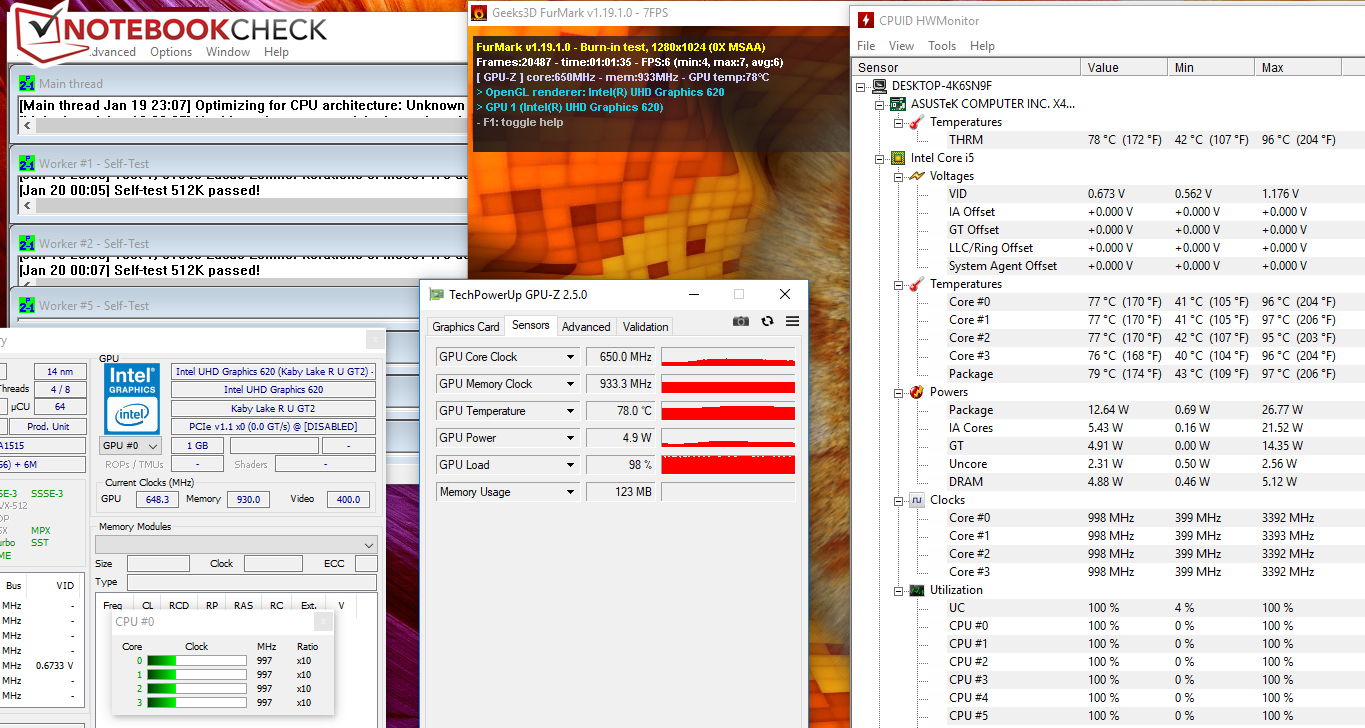1365x728 pixels.
Task: Open the File menu in HWMonitor
Action: coord(866,46)
